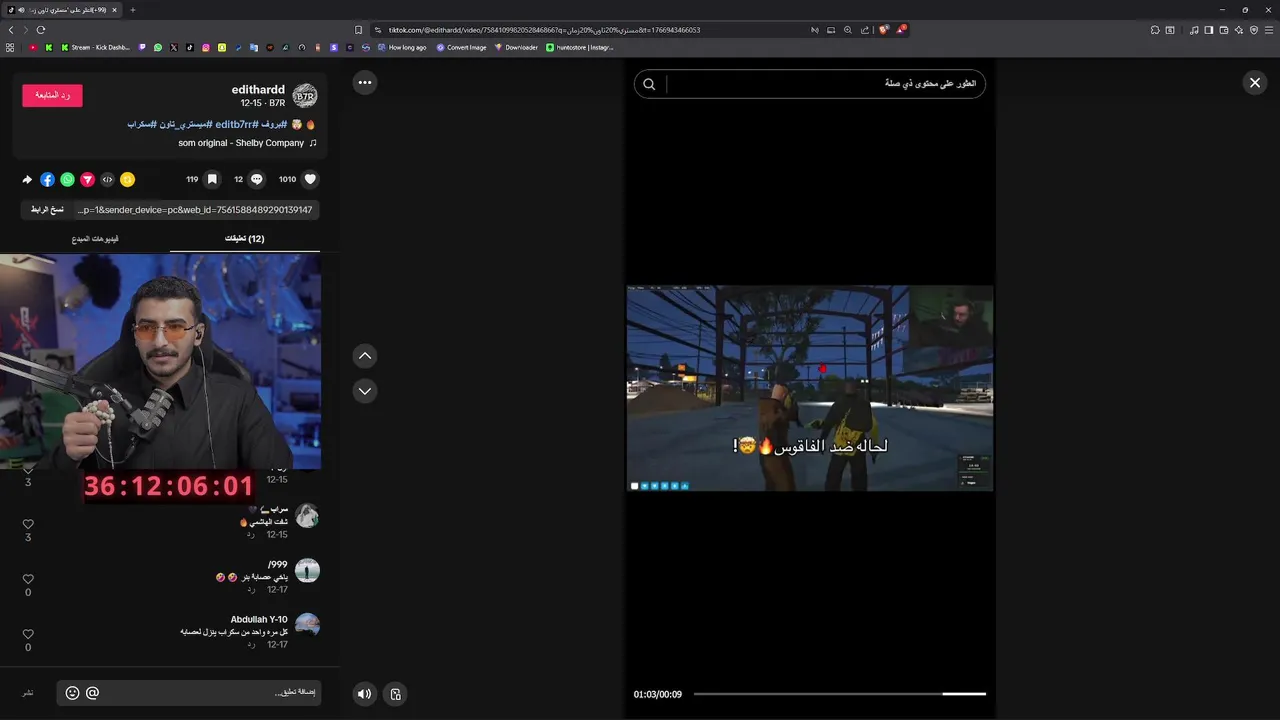Reload the page in browser

(41, 30)
